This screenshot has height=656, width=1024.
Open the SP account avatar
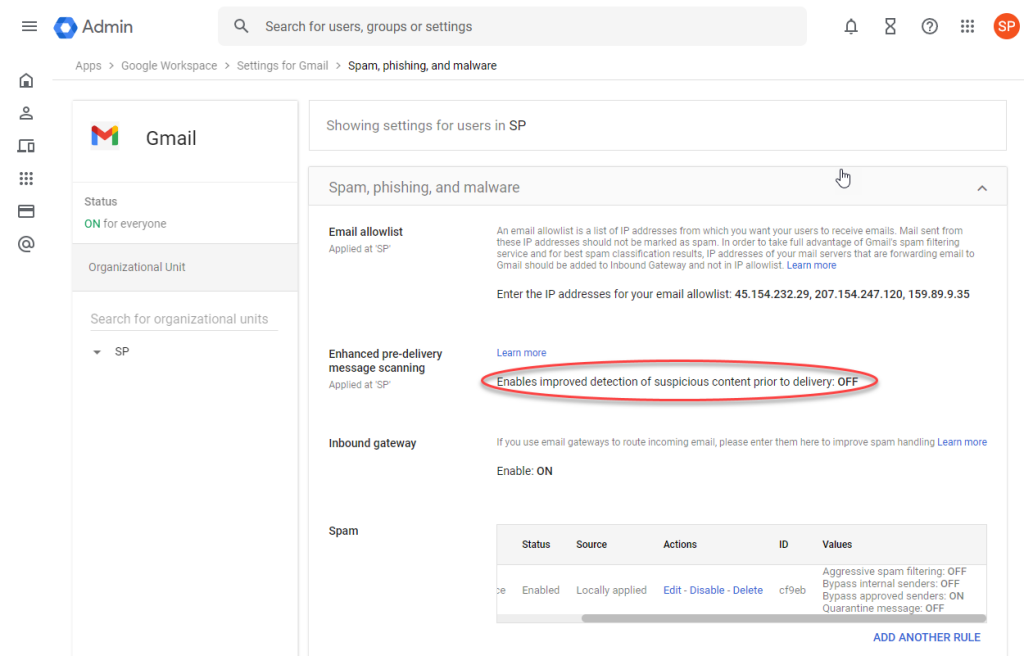tap(1005, 27)
